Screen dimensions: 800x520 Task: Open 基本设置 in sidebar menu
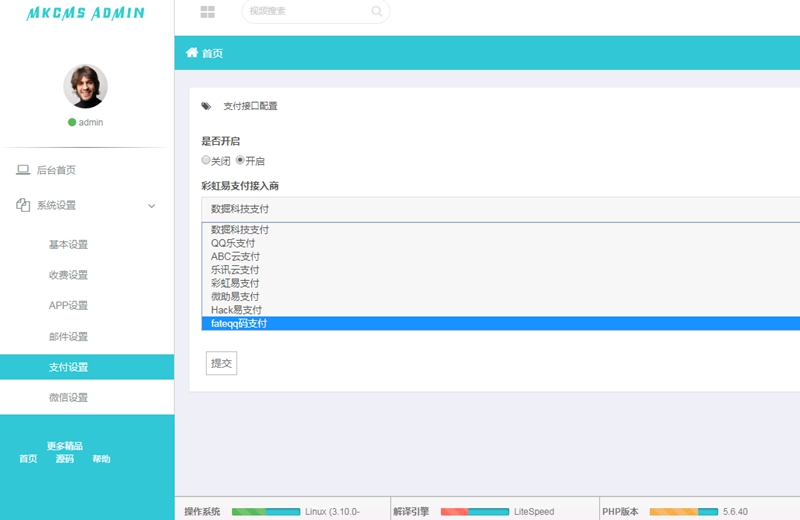tap(68, 245)
